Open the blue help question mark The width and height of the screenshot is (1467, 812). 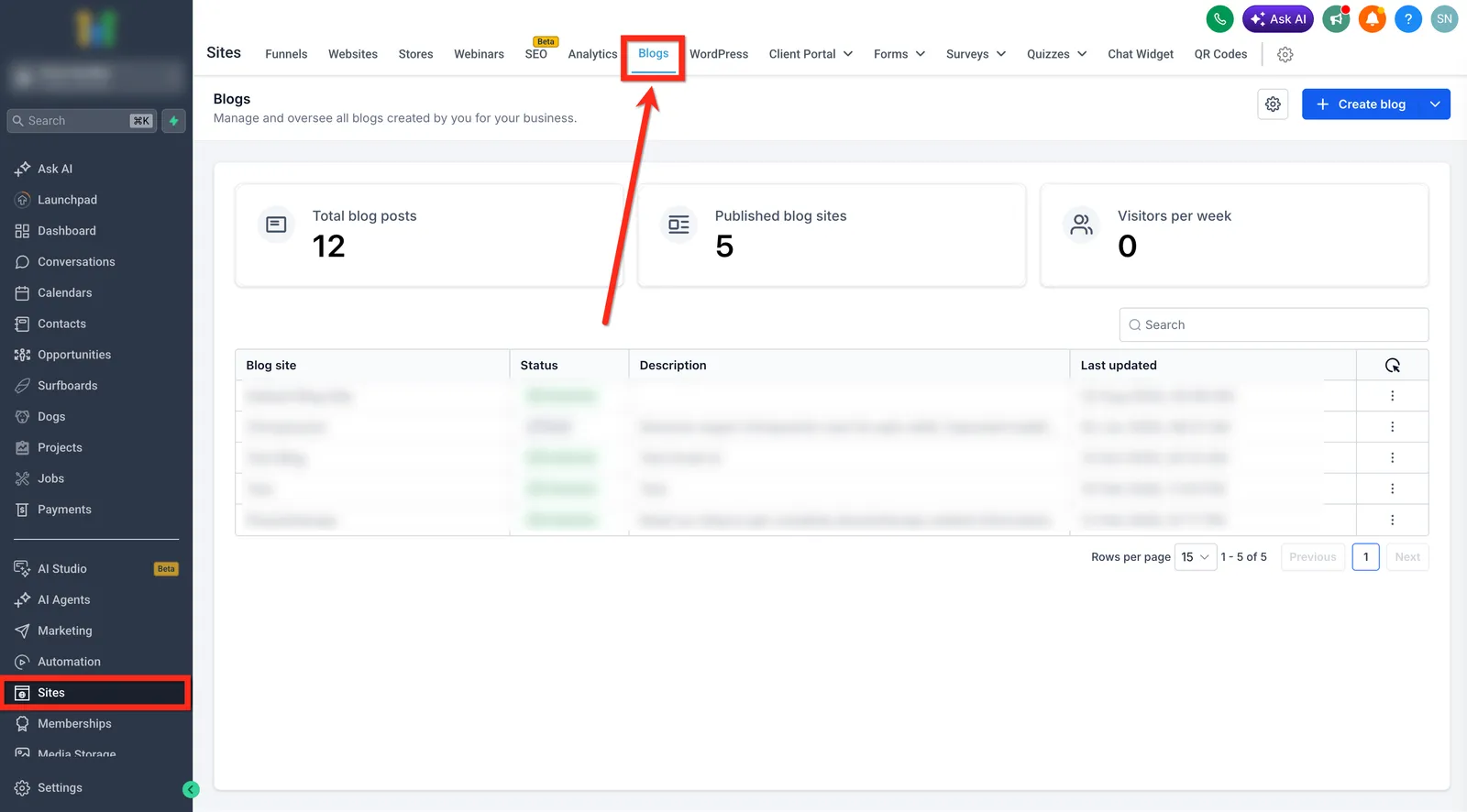pyautogui.click(x=1408, y=18)
